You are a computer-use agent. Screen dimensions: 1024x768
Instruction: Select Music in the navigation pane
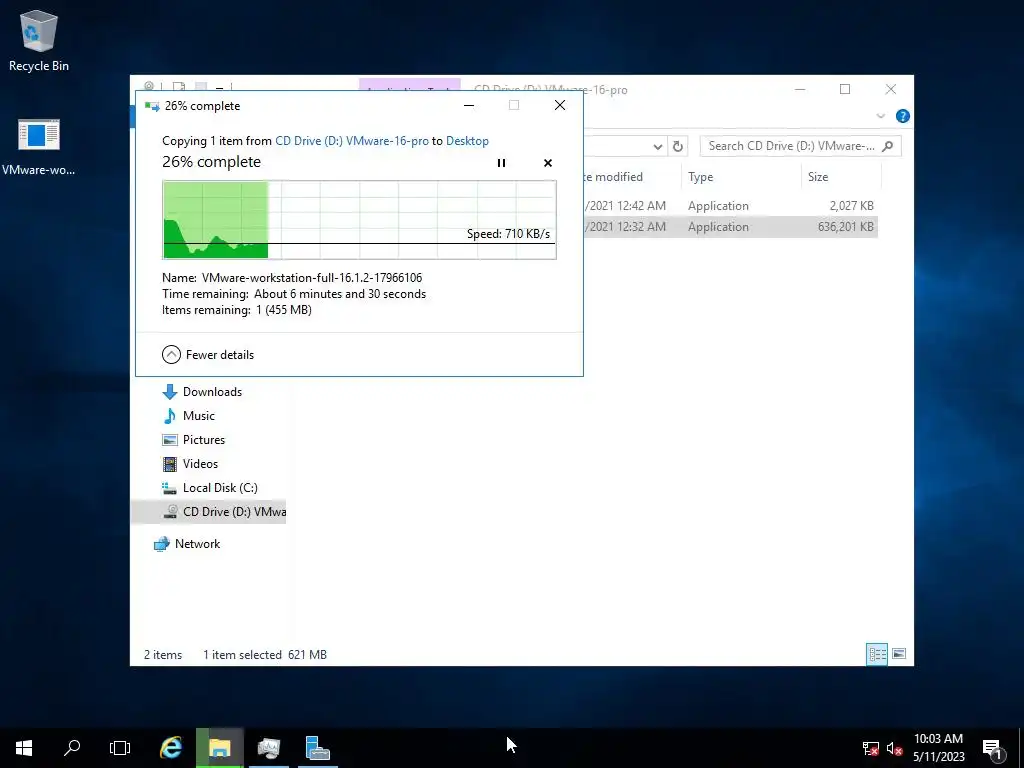pos(199,416)
